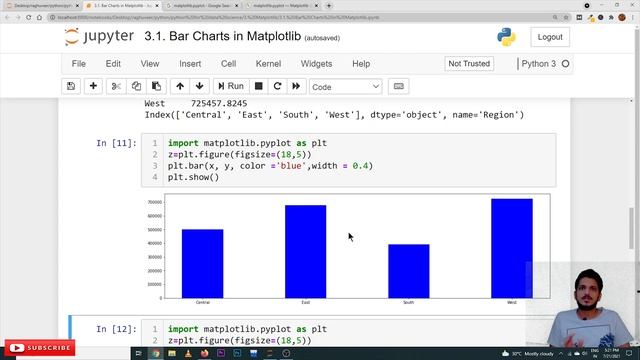Open the Cell menu
The height and width of the screenshot is (360, 640).
pos(229,64)
